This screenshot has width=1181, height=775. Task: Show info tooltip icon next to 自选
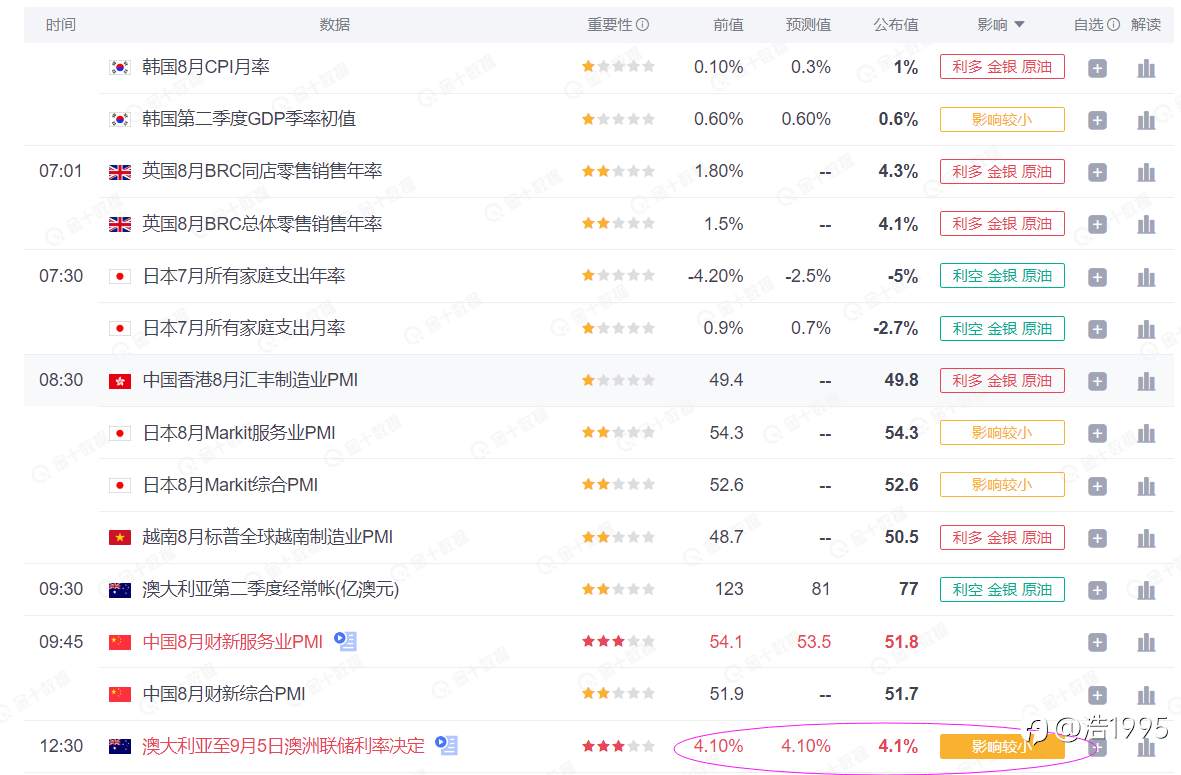pyautogui.click(x=1113, y=24)
